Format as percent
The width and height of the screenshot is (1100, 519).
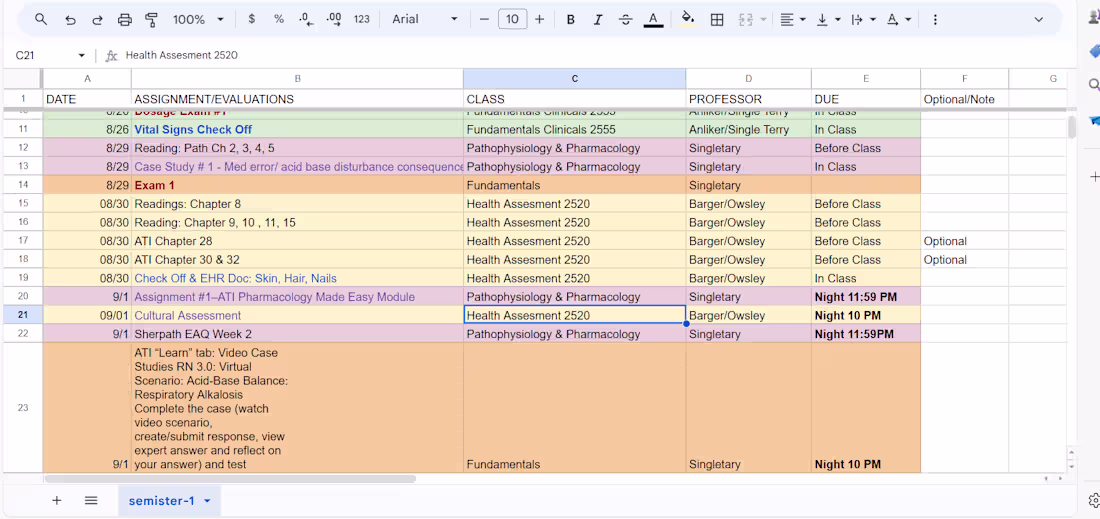click(279, 20)
